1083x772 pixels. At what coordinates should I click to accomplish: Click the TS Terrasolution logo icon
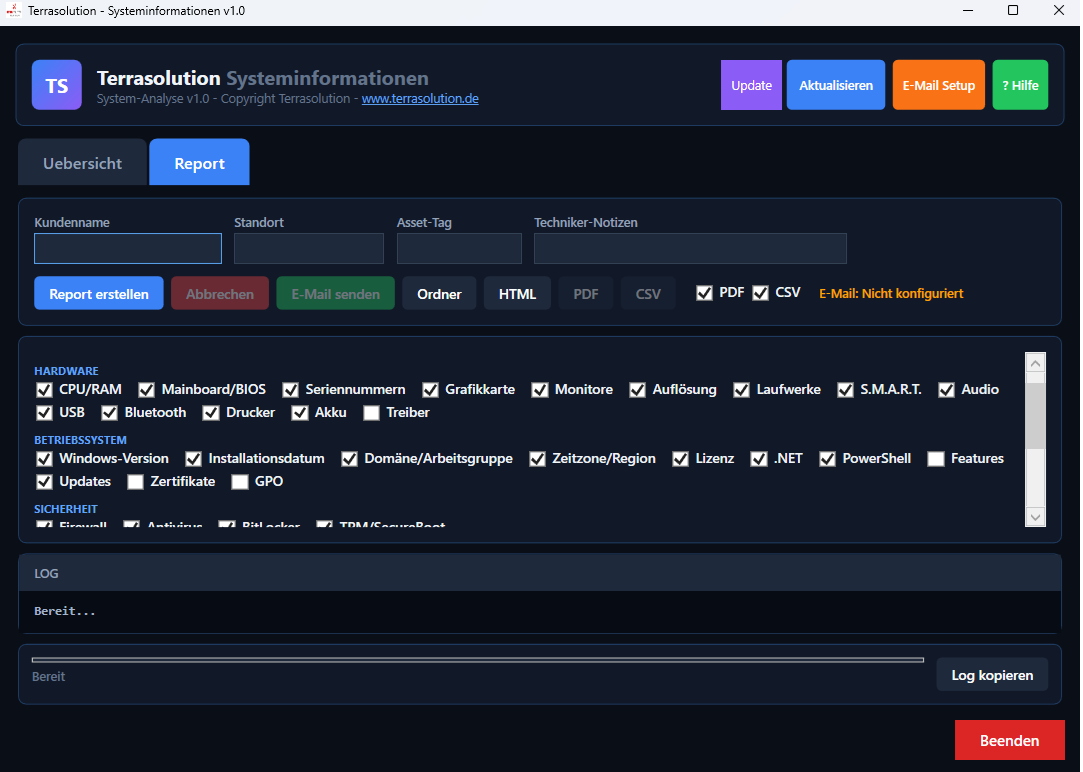57,85
